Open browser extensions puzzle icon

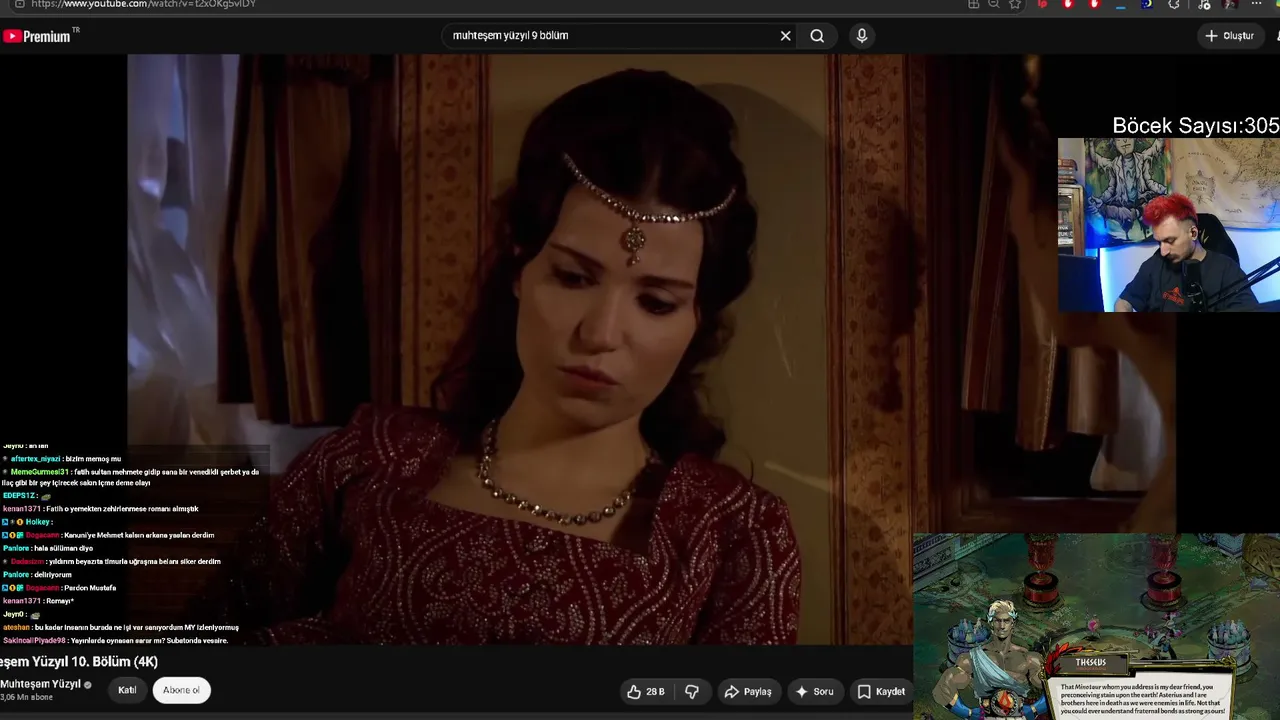coord(1174,4)
